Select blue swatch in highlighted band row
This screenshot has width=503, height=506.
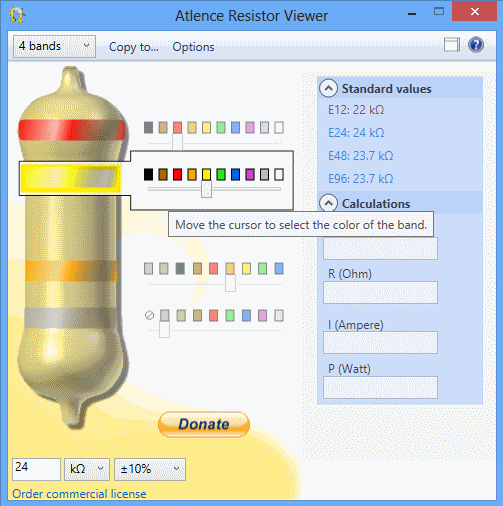(235, 174)
